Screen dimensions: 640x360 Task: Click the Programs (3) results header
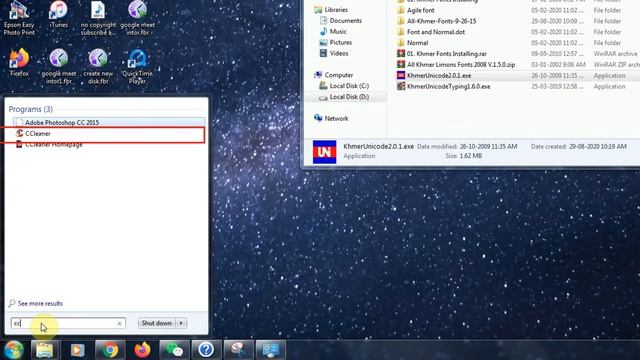point(31,109)
